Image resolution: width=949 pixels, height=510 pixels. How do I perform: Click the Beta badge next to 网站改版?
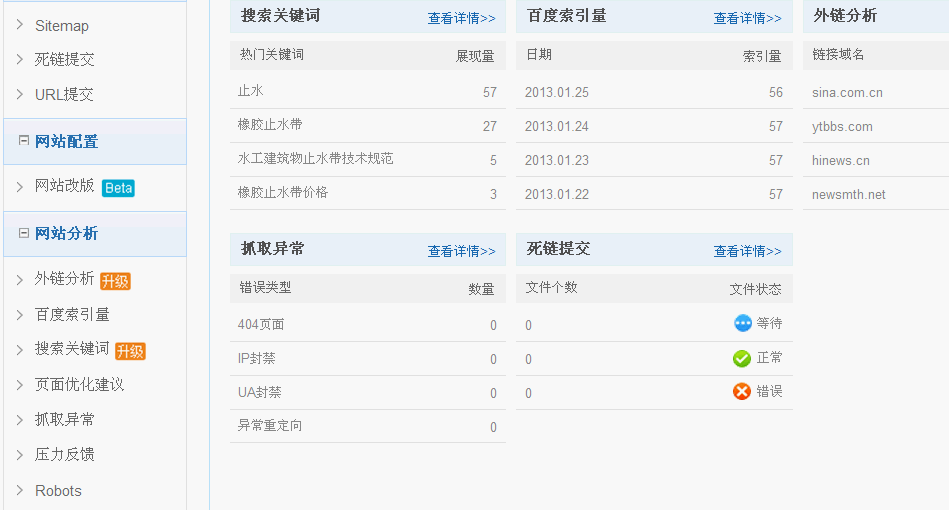pos(118,188)
